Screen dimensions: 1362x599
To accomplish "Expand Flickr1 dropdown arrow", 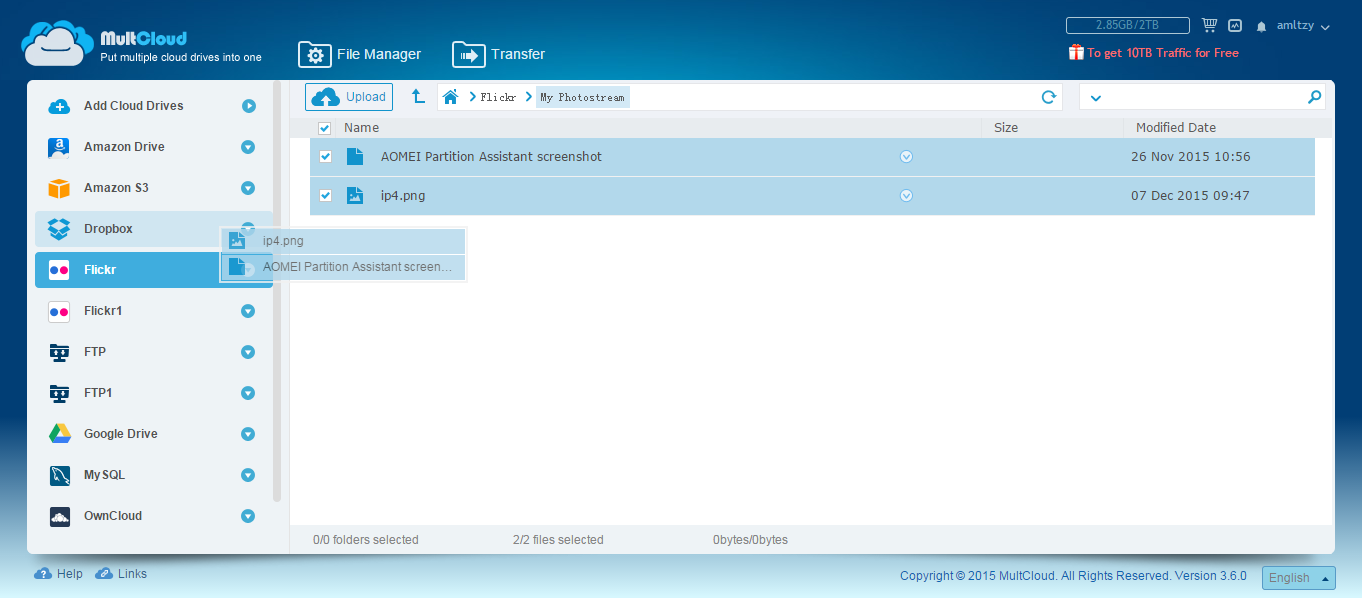I will tap(248, 311).
